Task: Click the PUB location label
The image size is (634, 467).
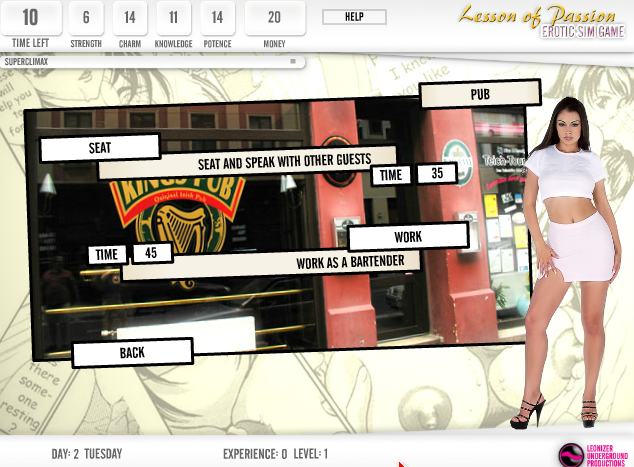Action: click(480, 94)
